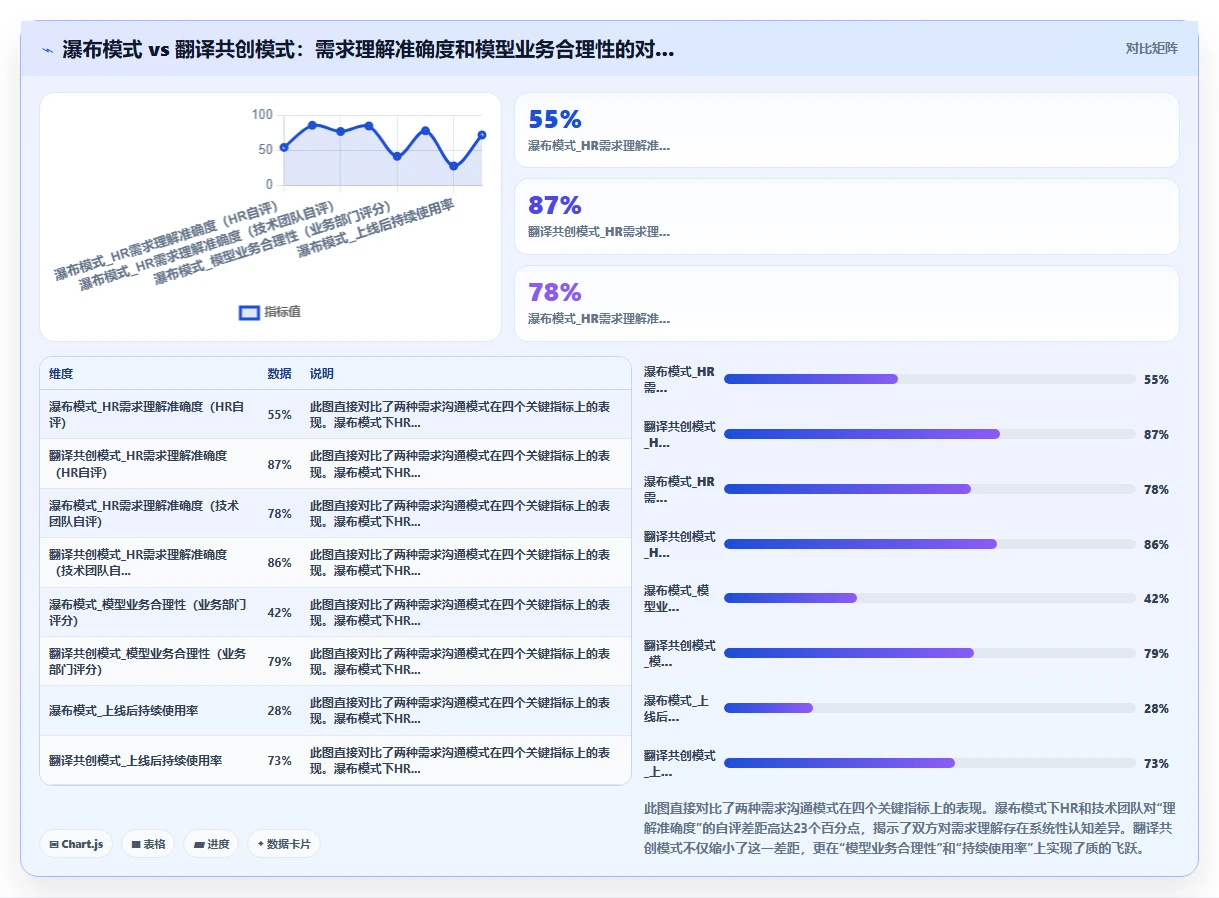Click the line chart's last data point
Image resolution: width=1219 pixels, height=898 pixels.
click(482, 135)
